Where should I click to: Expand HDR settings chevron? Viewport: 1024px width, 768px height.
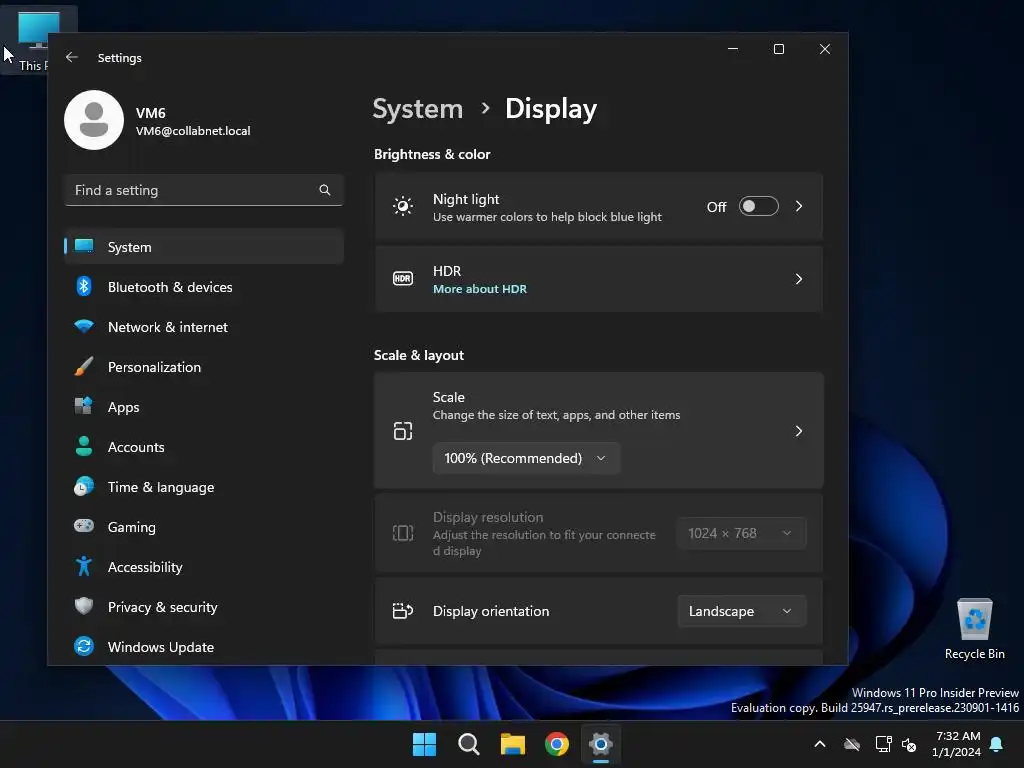pos(799,279)
